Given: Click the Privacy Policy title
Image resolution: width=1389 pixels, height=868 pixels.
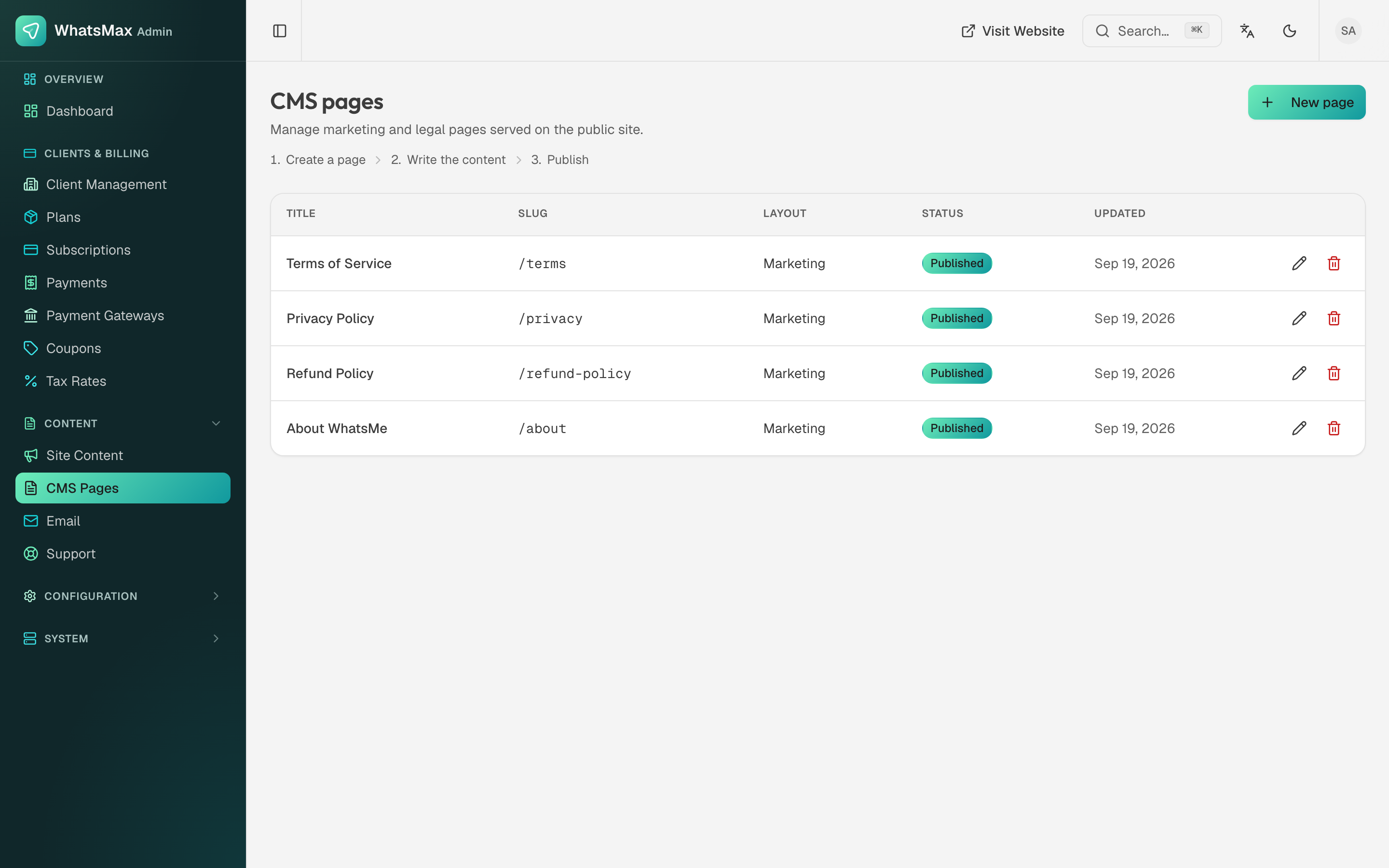Looking at the screenshot, I should 330,319.
